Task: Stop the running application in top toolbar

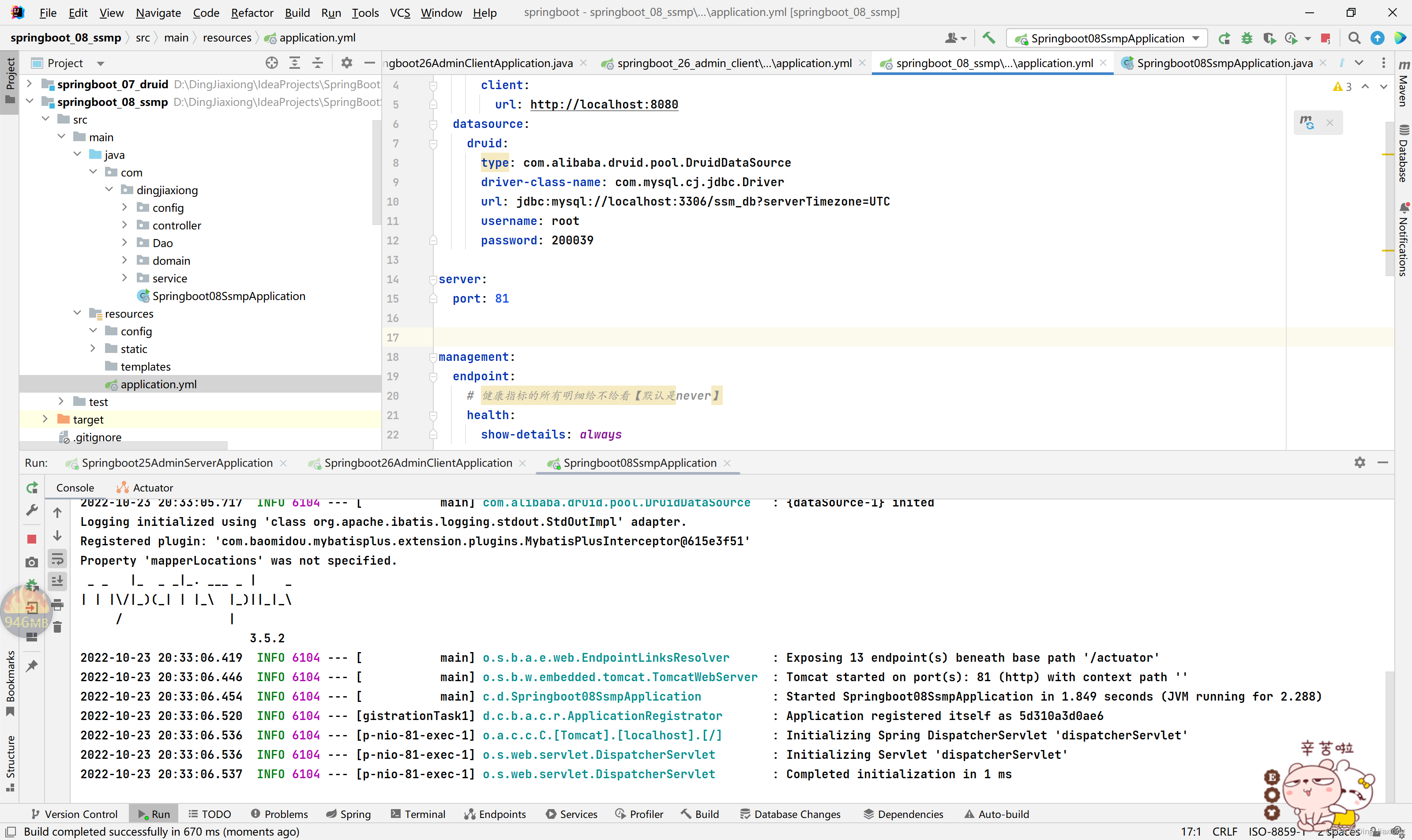Action: 1326,38
